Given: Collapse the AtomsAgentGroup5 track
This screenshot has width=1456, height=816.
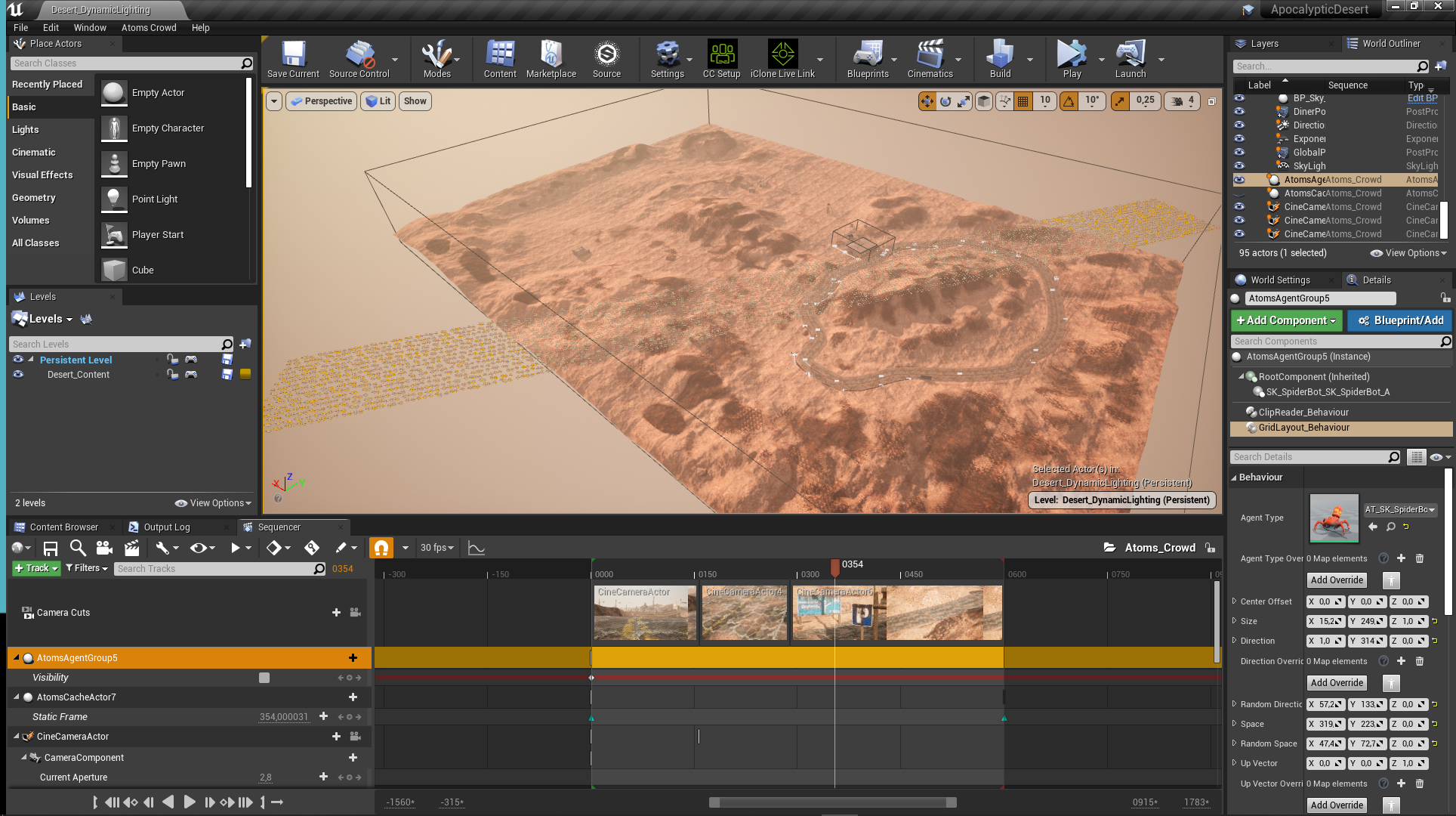Looking at the screenshot, I should pyautogui.click(x=17, y=658).
